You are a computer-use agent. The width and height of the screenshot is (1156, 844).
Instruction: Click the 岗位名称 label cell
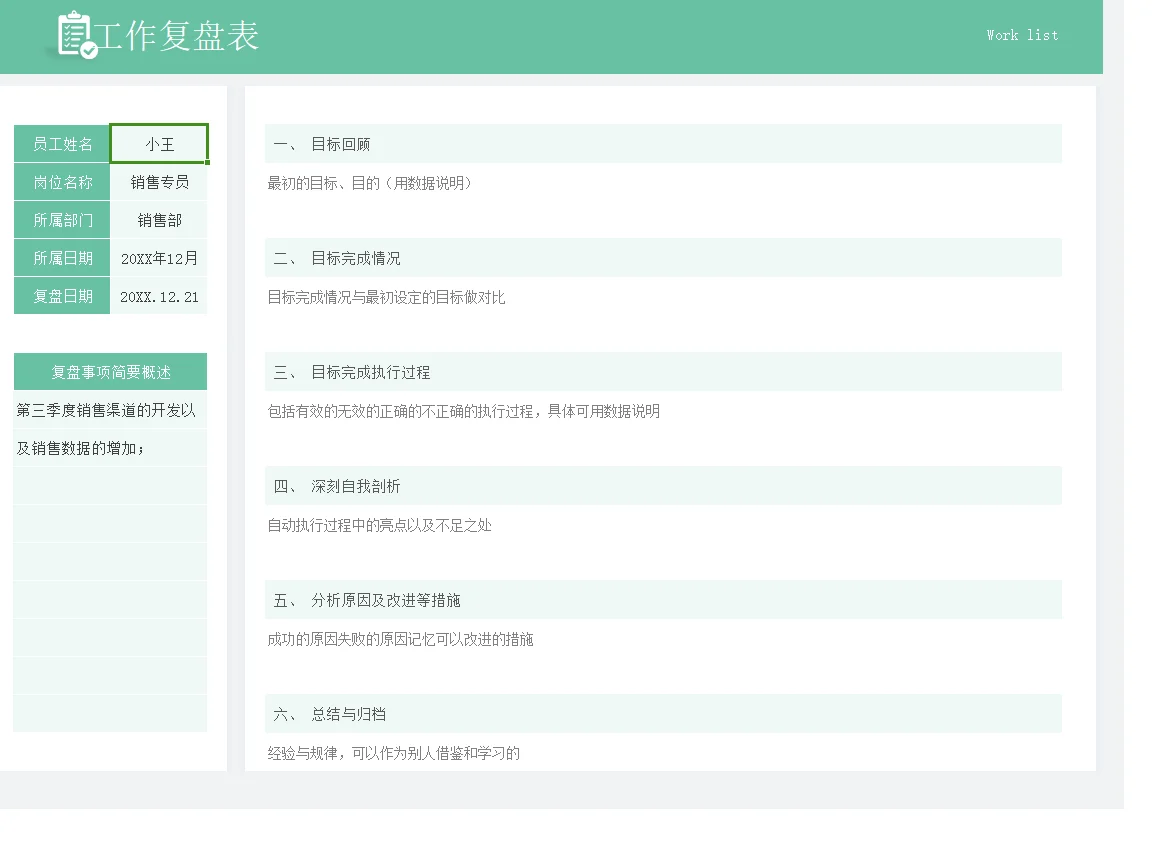[62, 182]
